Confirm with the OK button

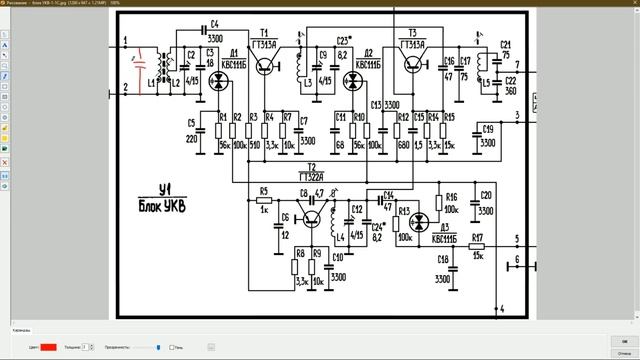click(624, 341)
